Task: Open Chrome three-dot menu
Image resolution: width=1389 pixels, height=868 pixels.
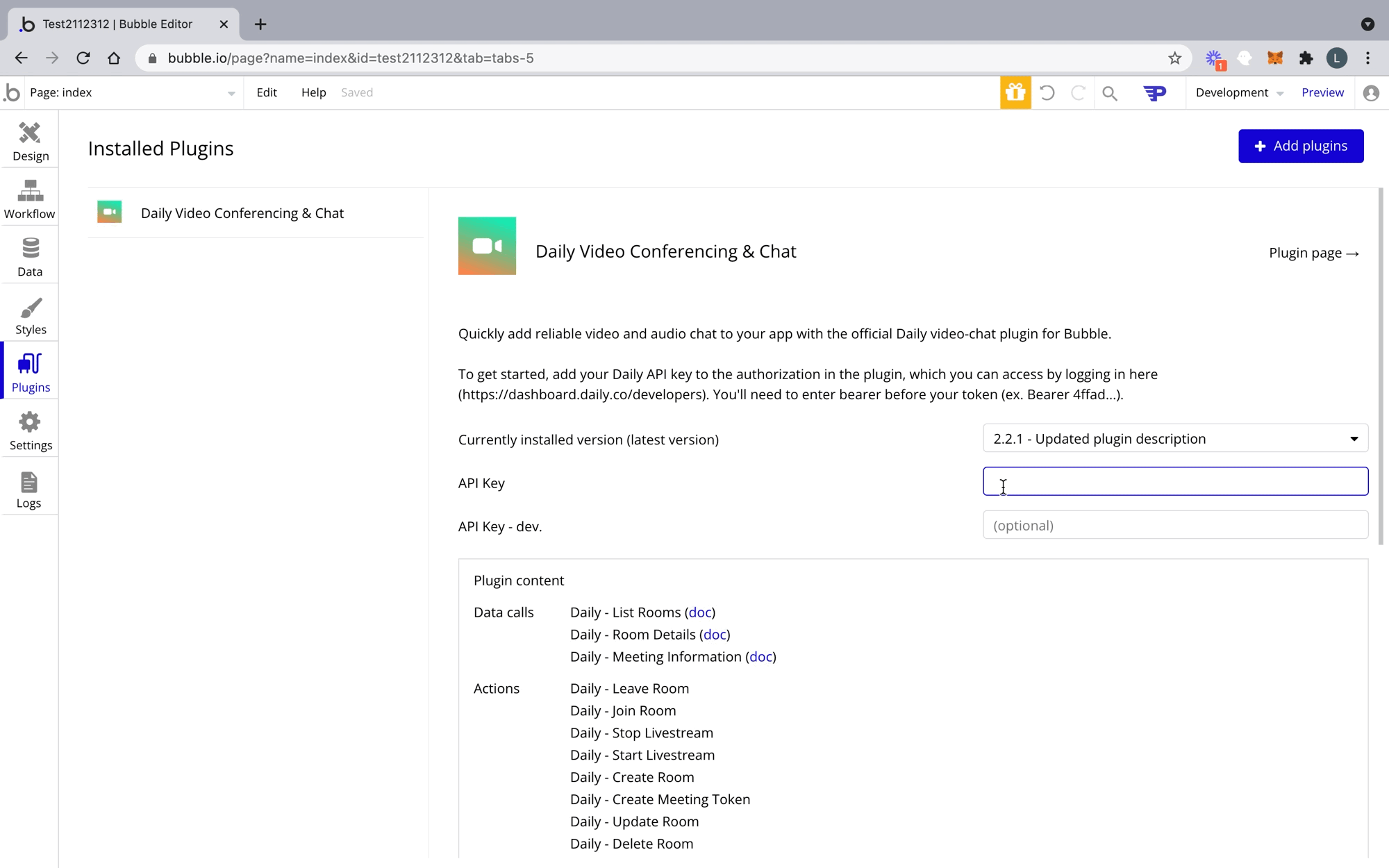Action: (1368, 58)
